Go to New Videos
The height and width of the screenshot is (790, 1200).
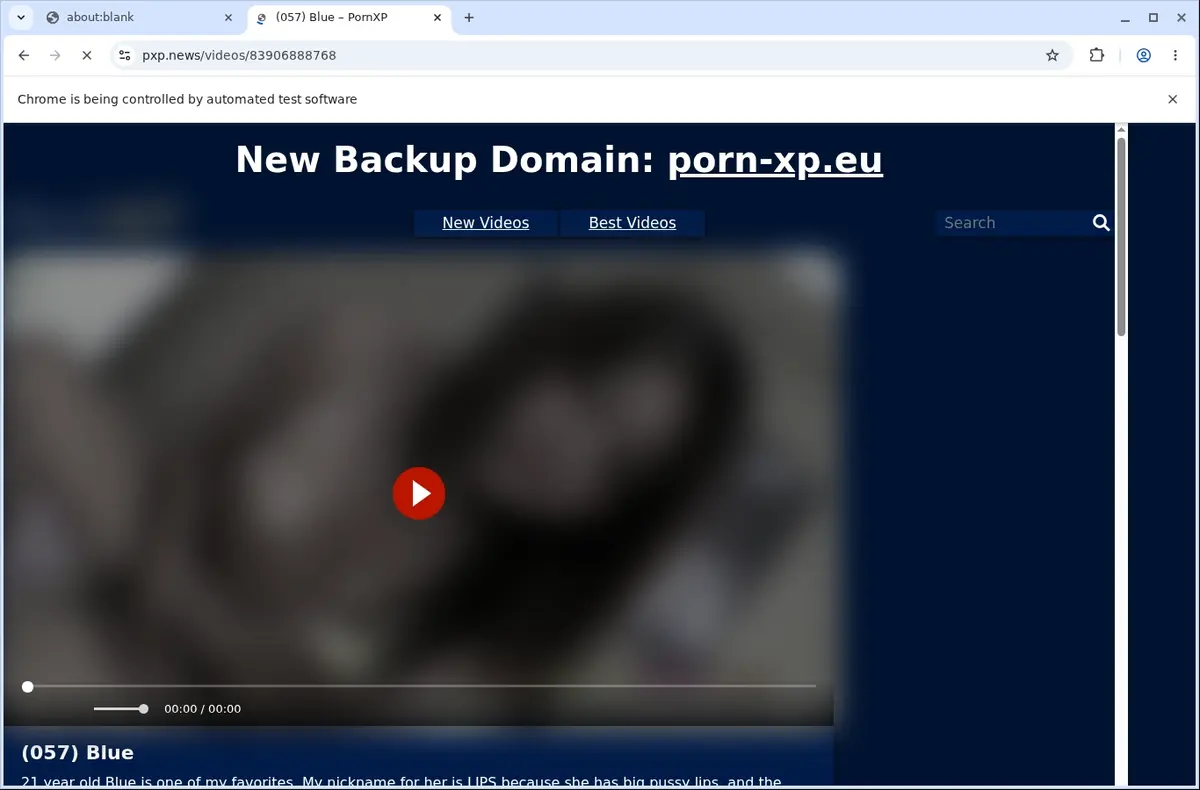(x=486, y=223)
